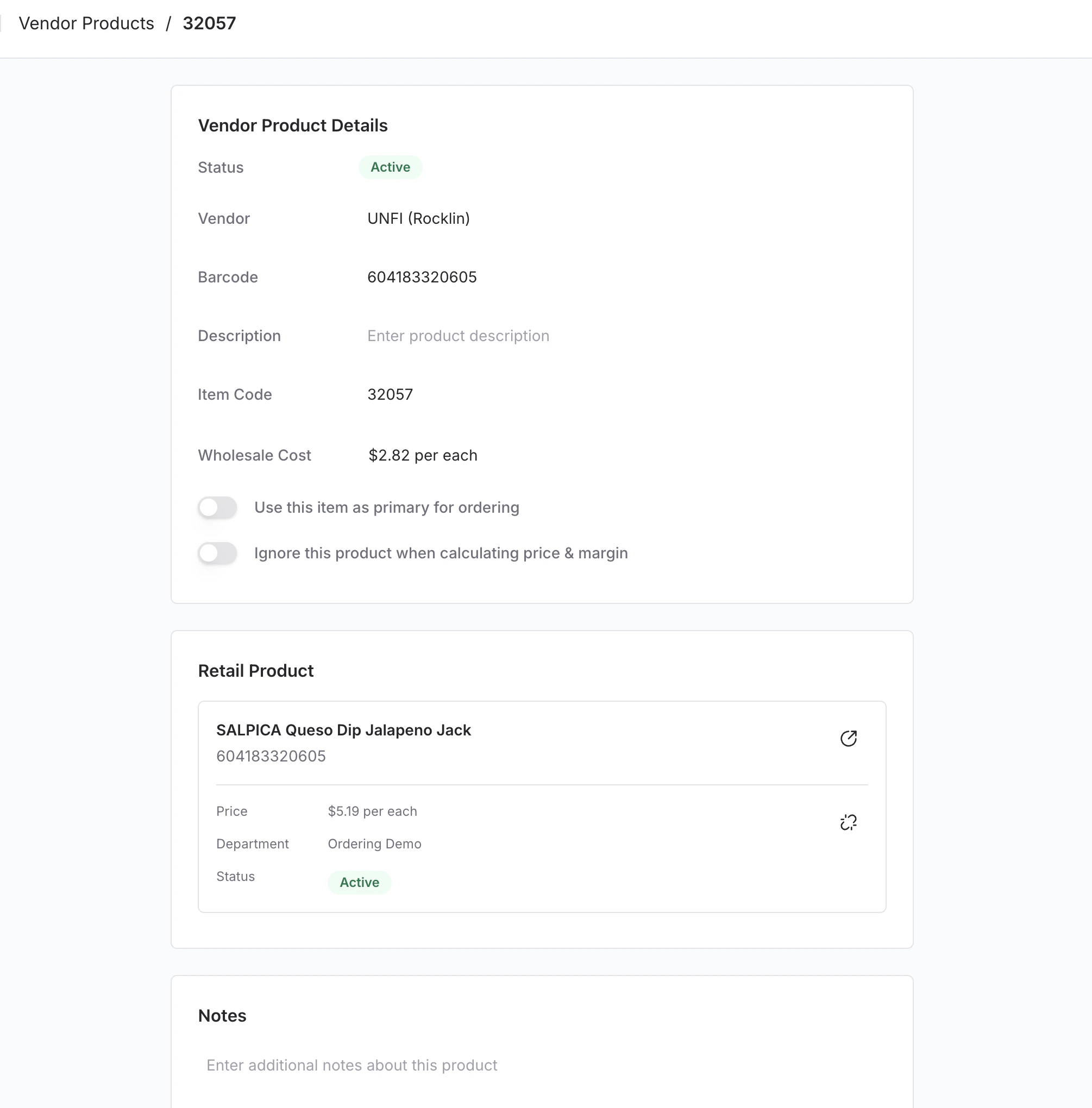This screenshot has width=1092, height=1108.
Task: Click the Ordering Demo department value
Action: [374, 843]
